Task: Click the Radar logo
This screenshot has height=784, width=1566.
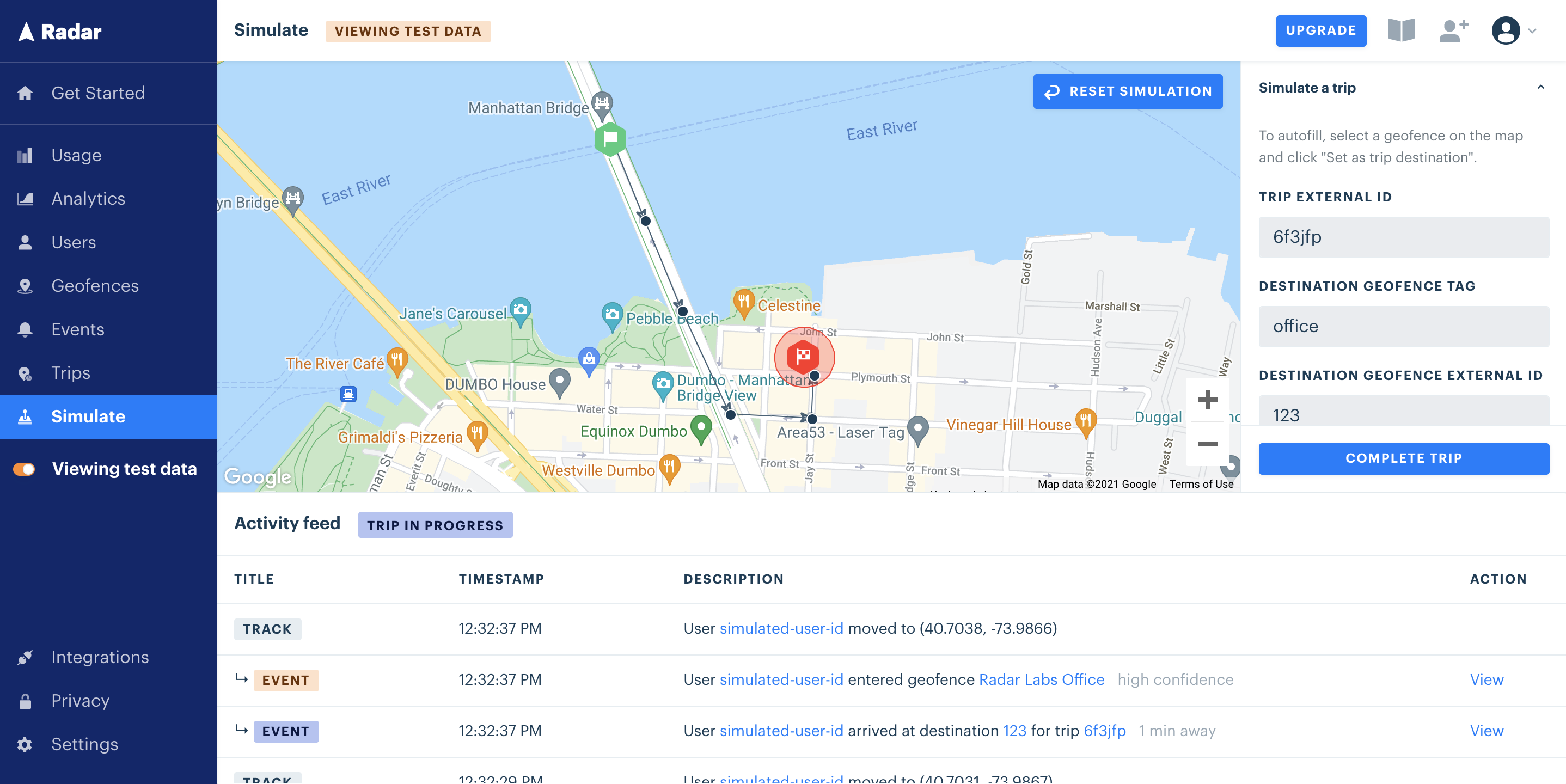Action: tap(58, 31)
